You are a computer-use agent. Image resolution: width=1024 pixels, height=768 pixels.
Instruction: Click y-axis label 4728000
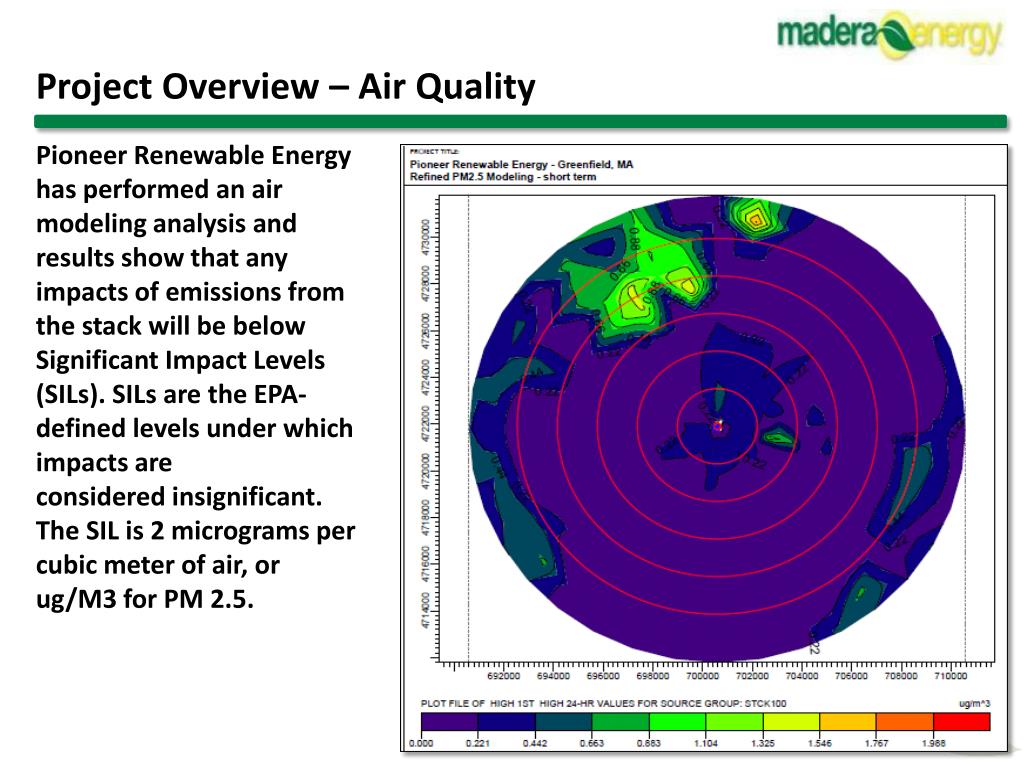click(426, 282)
